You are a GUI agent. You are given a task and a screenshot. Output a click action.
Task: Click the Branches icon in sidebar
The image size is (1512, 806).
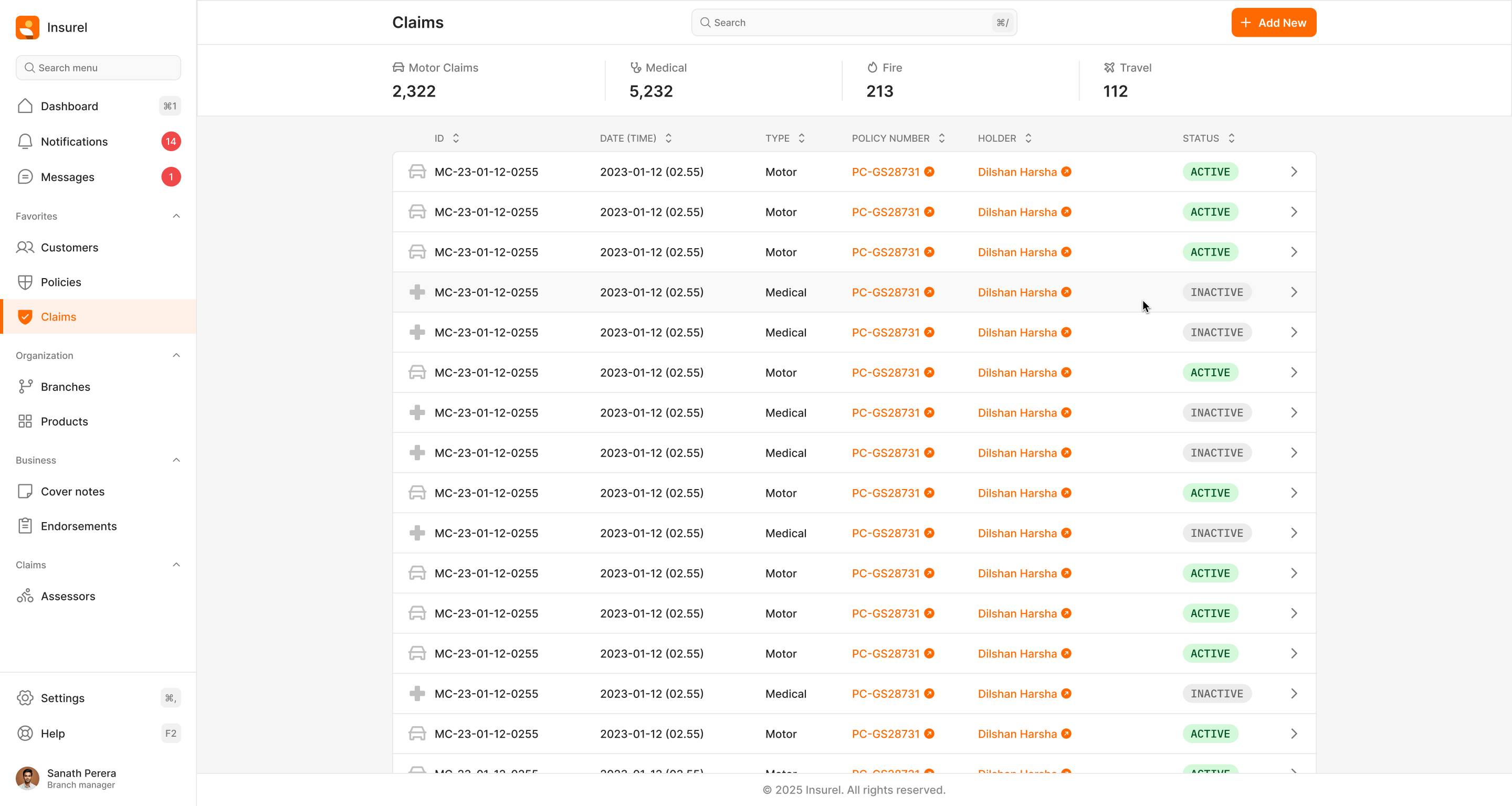pos(25,387)
